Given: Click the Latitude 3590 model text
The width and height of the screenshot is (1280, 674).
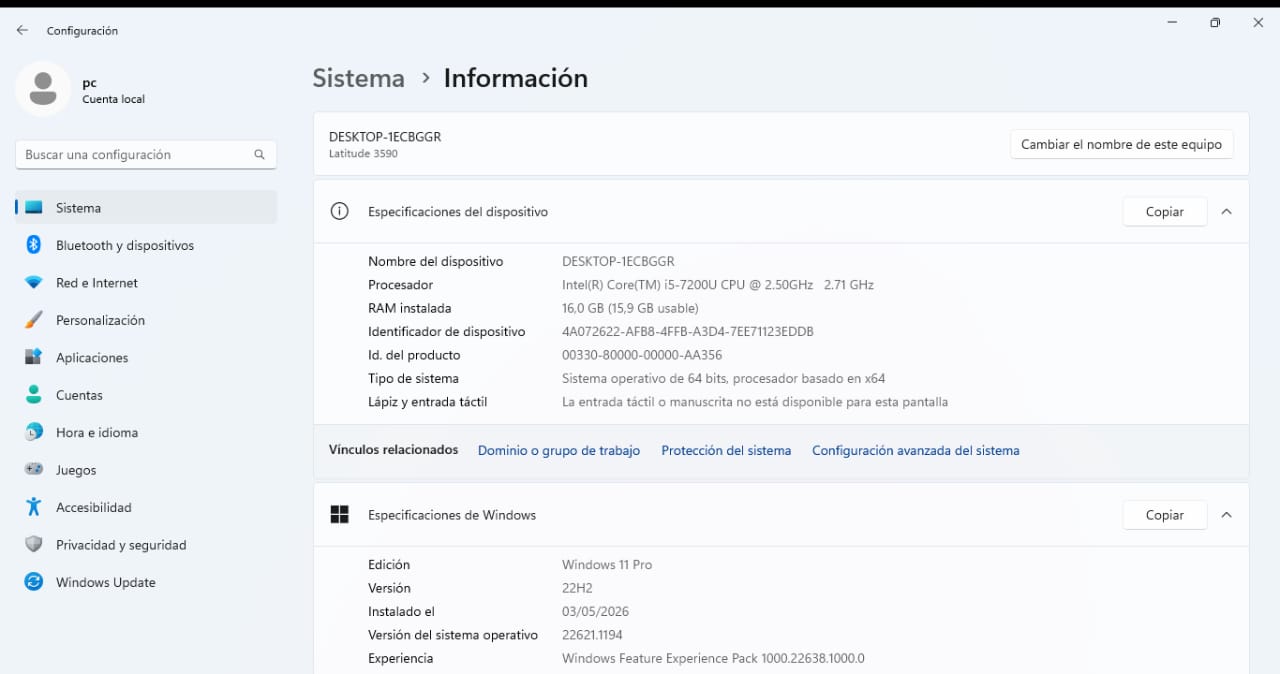Looking at the screenshot, I should pos(363,154).
